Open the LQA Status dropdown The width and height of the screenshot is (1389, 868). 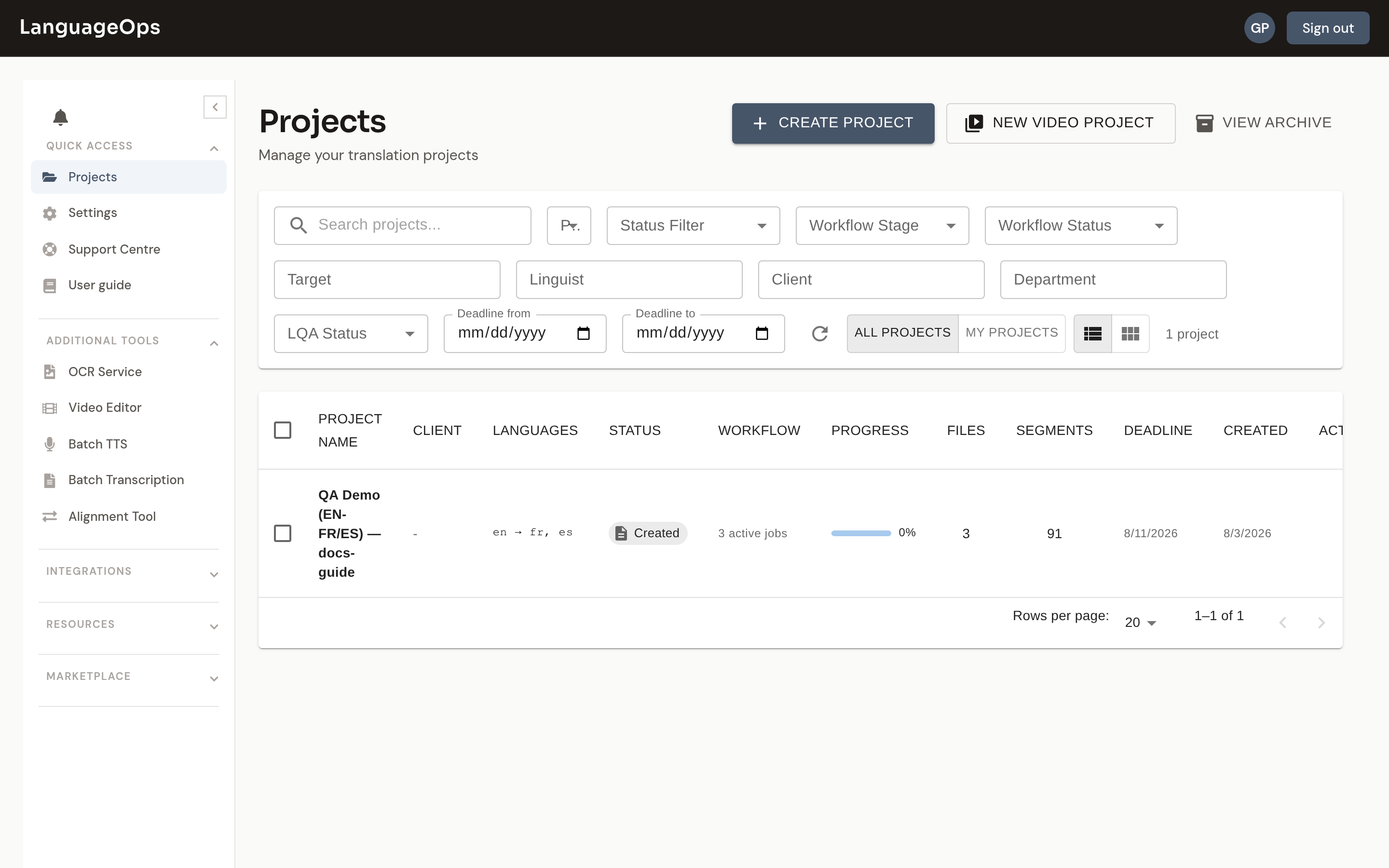(351, 334)
